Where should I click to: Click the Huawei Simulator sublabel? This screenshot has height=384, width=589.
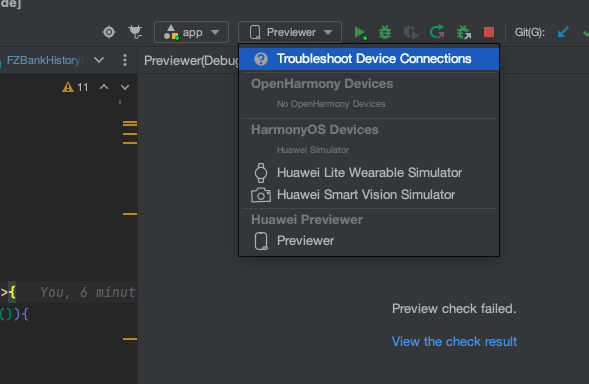313,150
